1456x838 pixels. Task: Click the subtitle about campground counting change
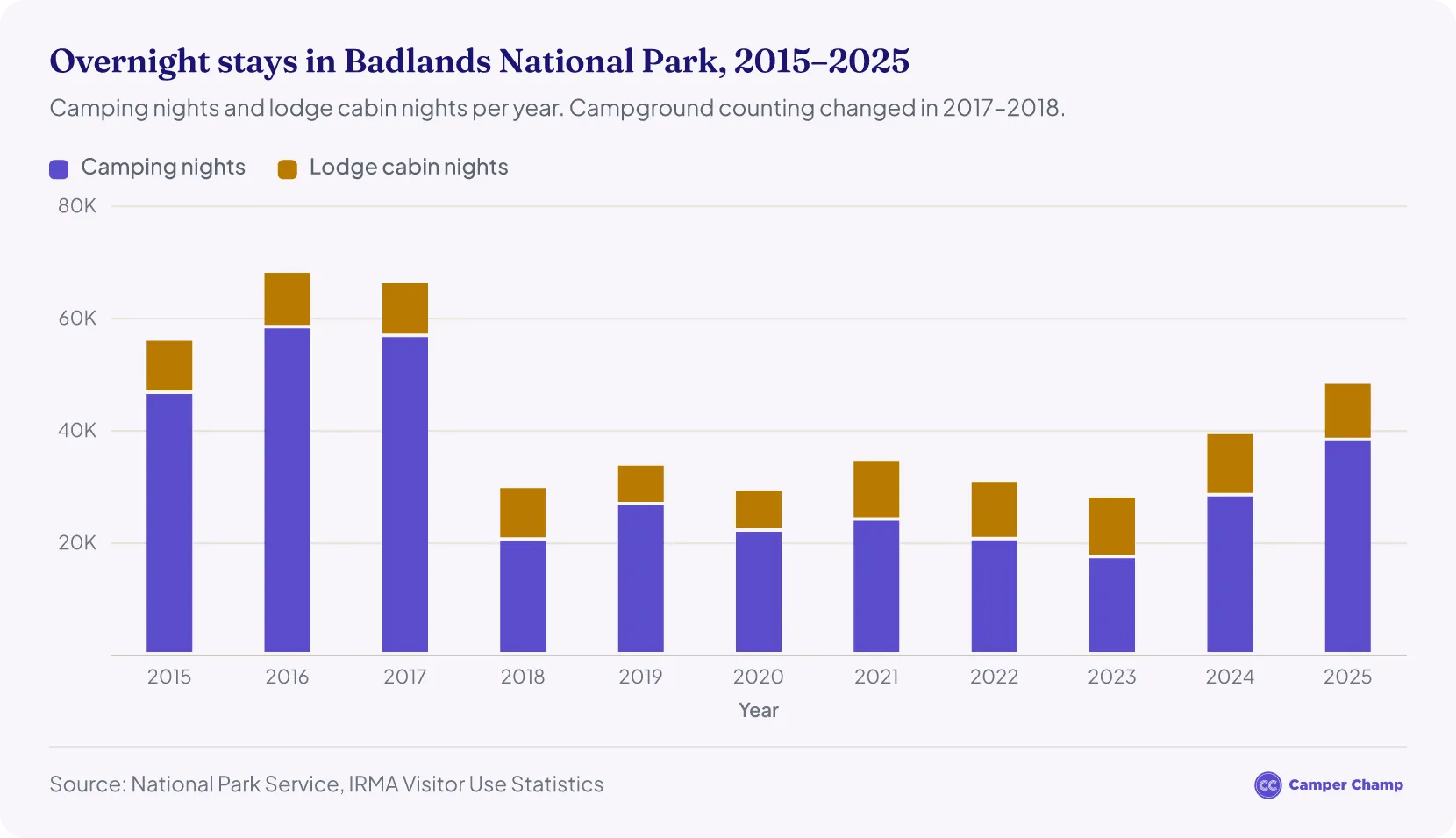[x=557, y=108]
